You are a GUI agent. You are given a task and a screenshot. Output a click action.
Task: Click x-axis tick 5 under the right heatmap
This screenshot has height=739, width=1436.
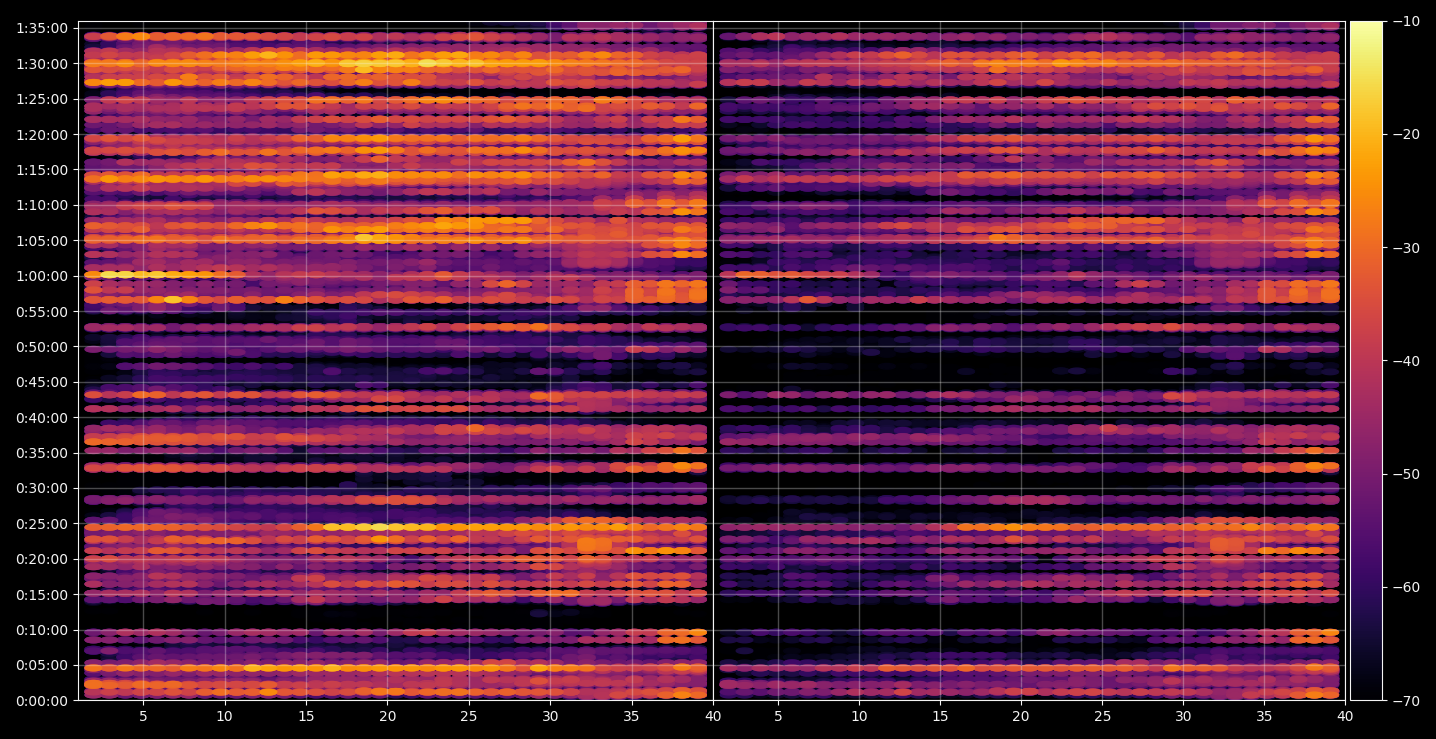[777, 717]
